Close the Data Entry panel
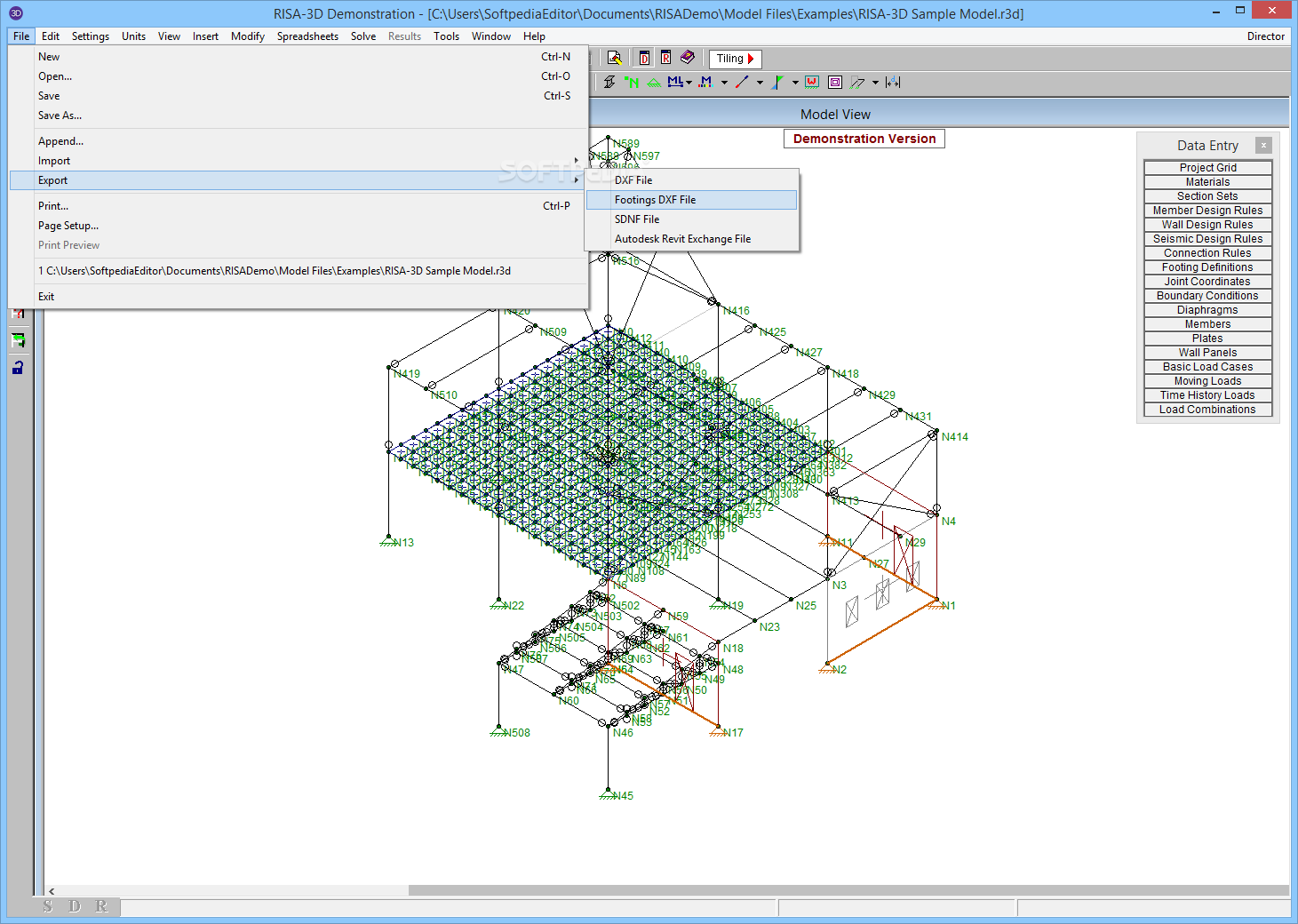Screen dimensions: 1298x924 tap(1263, 145)
